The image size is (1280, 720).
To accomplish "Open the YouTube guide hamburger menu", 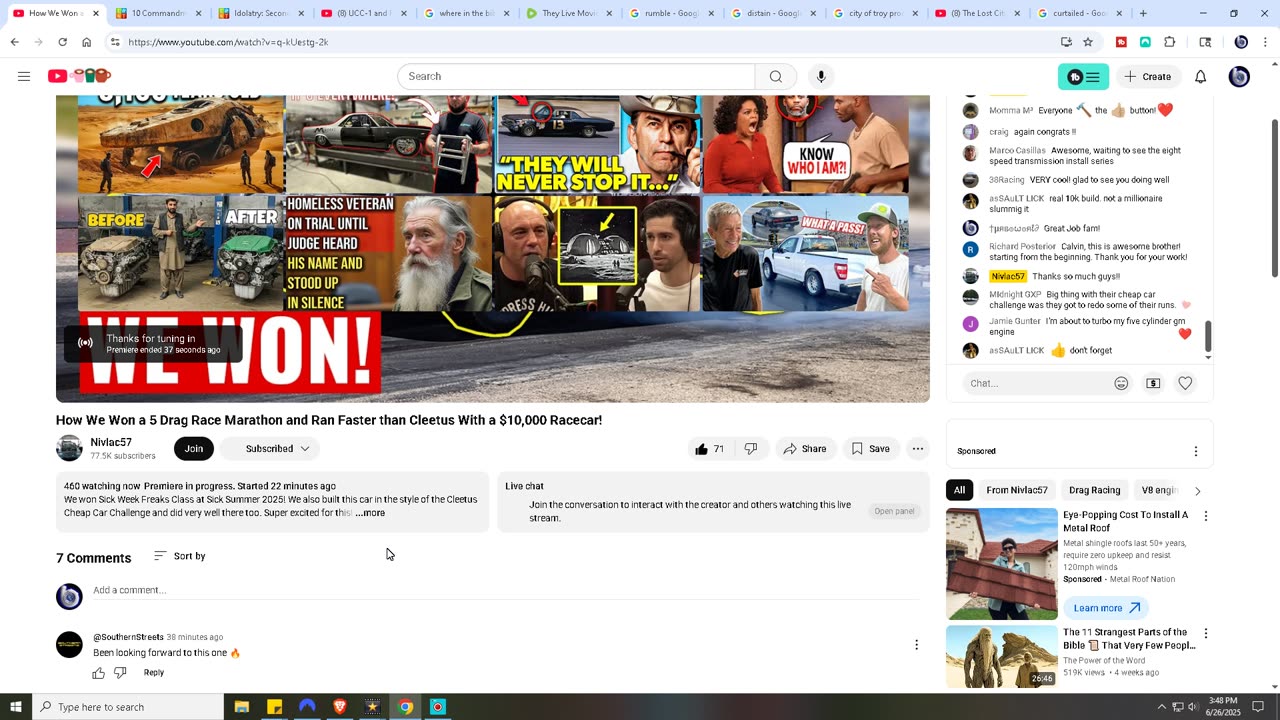I will click(x=24, y=76).
